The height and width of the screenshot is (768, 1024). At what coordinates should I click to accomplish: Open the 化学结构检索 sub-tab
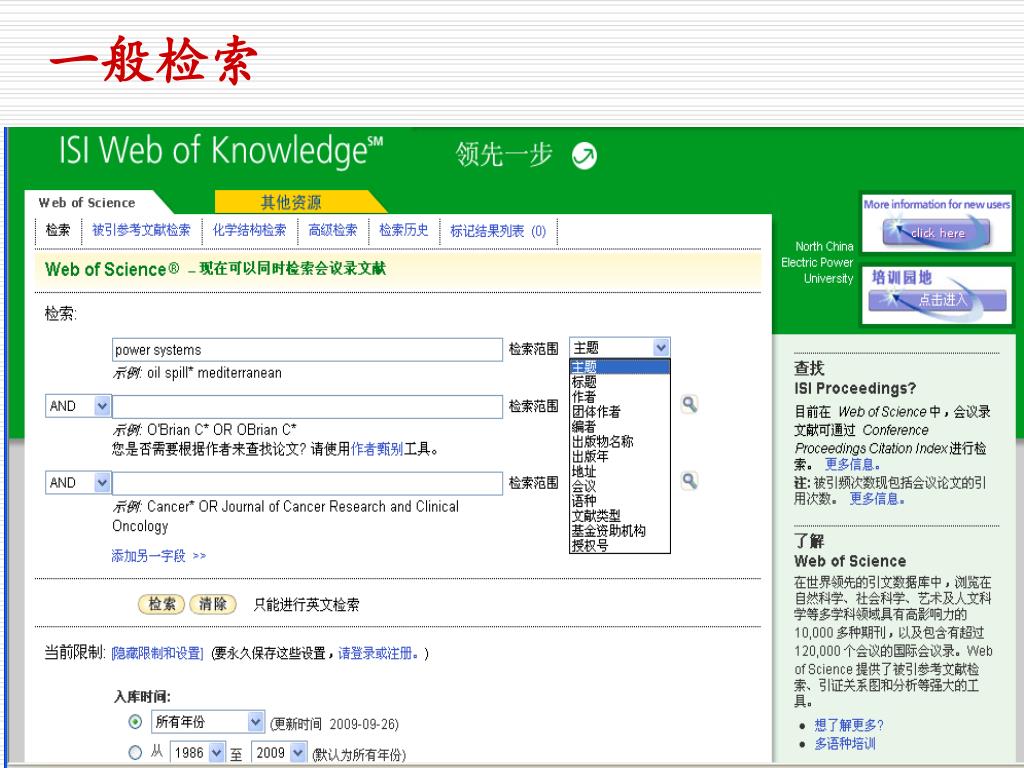click(249, 230)
